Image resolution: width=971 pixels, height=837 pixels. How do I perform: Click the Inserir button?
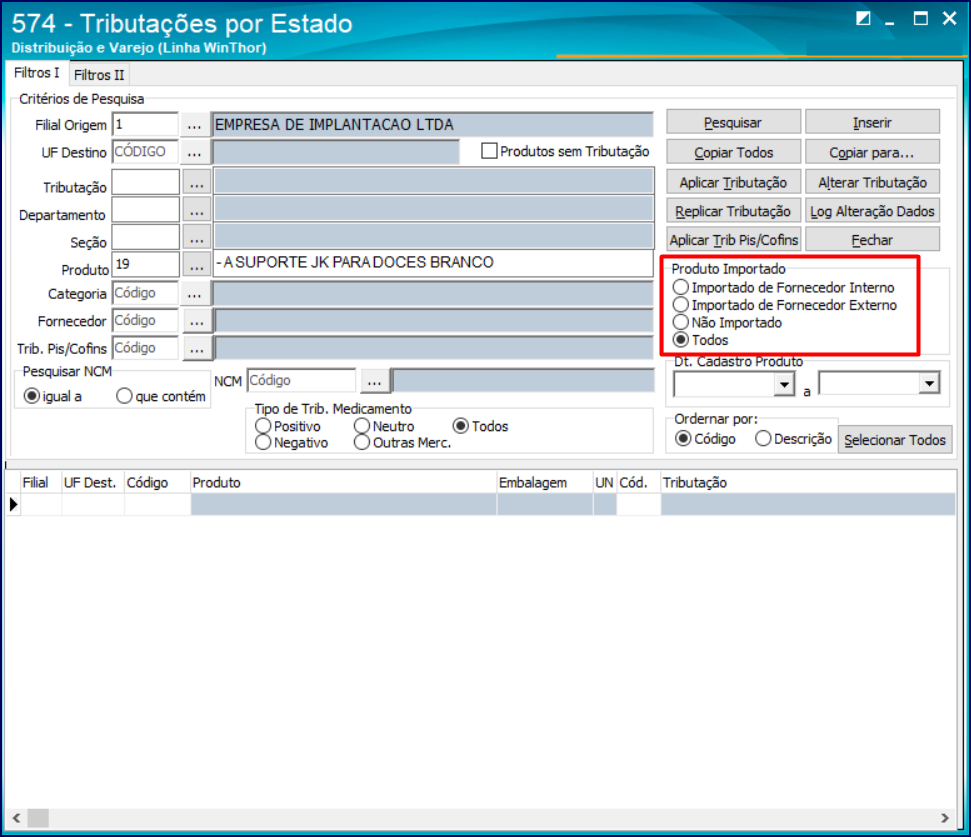pyautogui.click(x=872, y=123)
